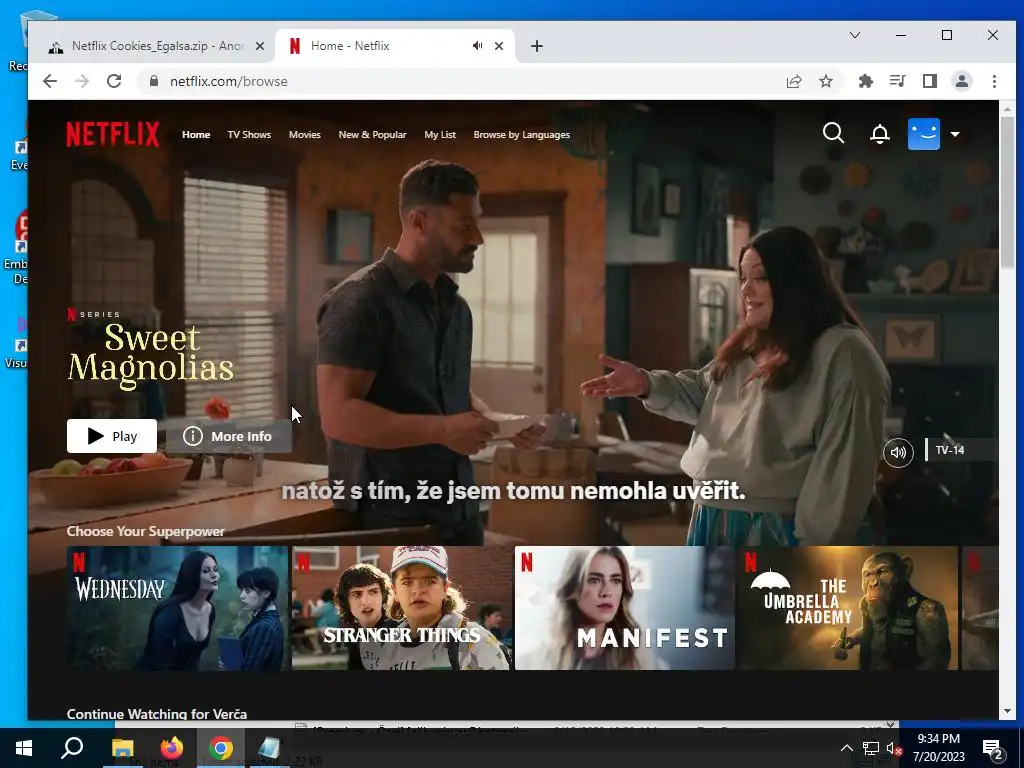Click the address bar URL
This screenshot has height=768, width=1024.
pos(229,81)
